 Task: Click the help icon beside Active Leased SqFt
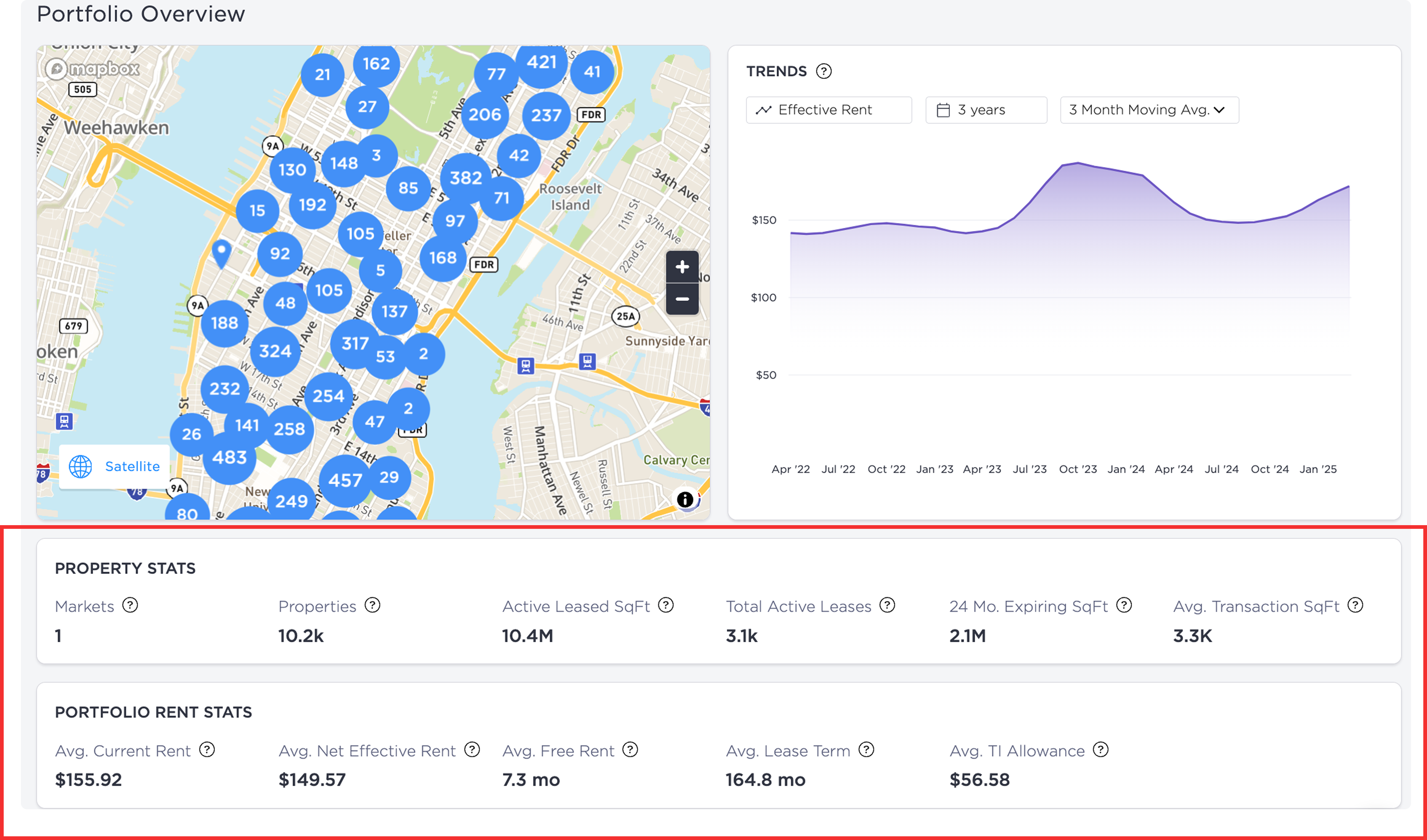666,605
